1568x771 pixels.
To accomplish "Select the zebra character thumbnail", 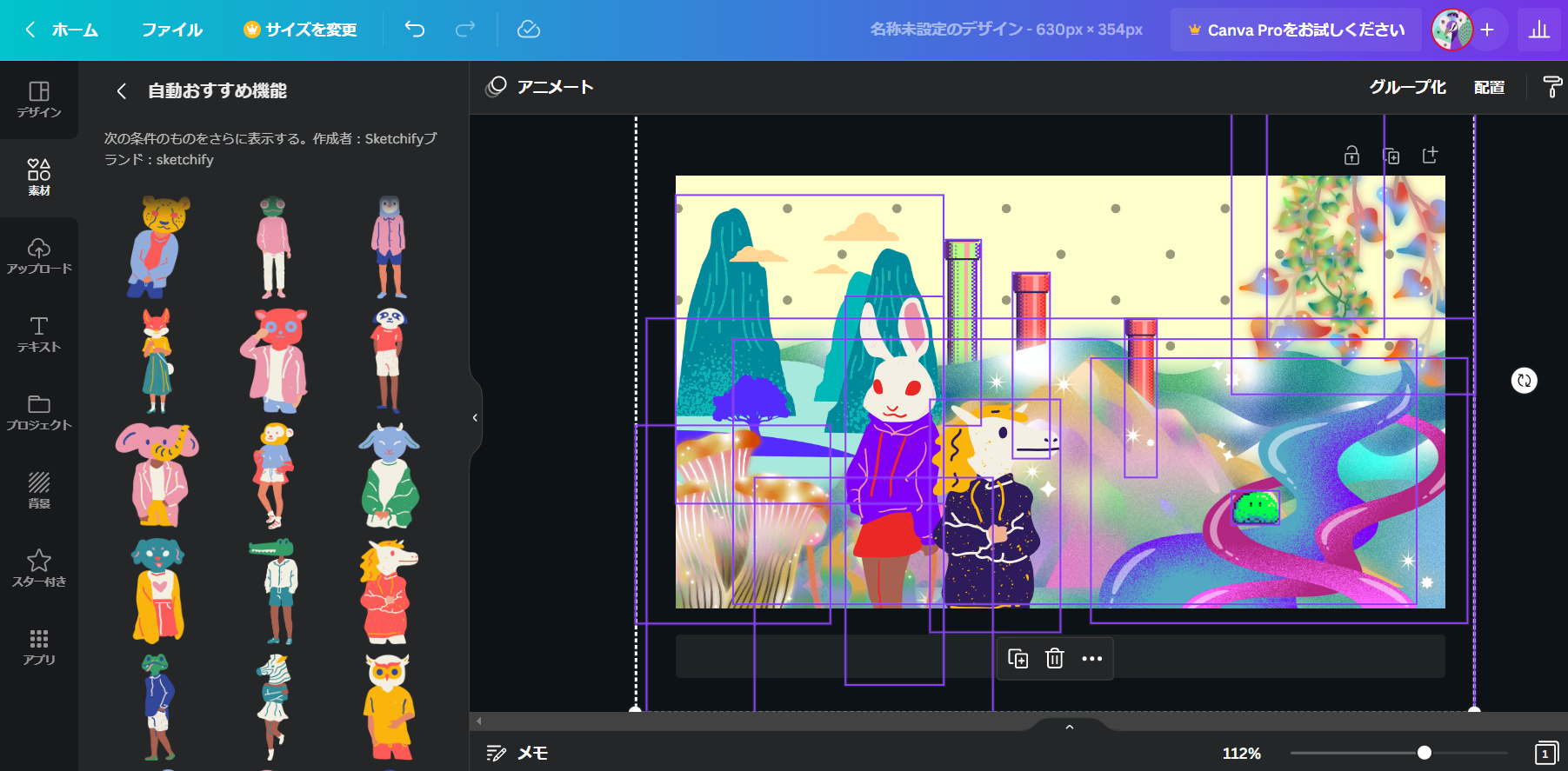I will pyautogui.click(x=274, y=705).
